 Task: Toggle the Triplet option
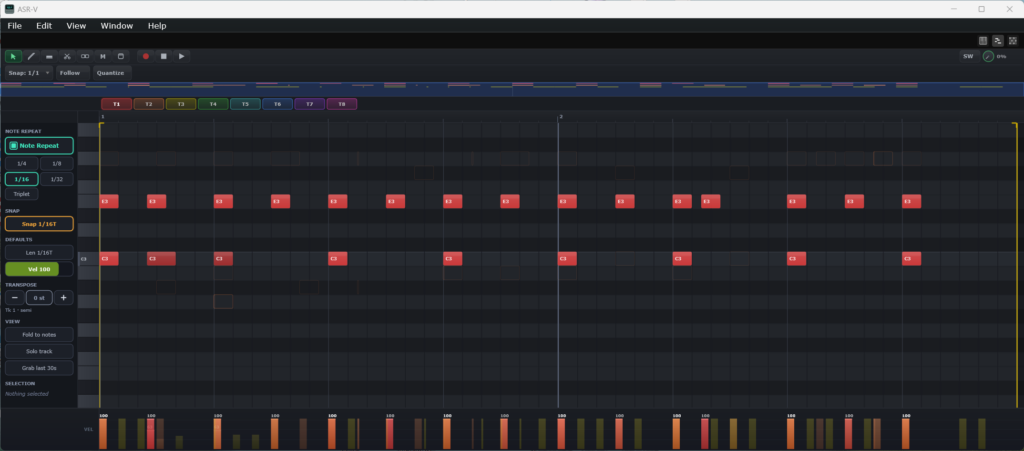[x=22, y=194]
